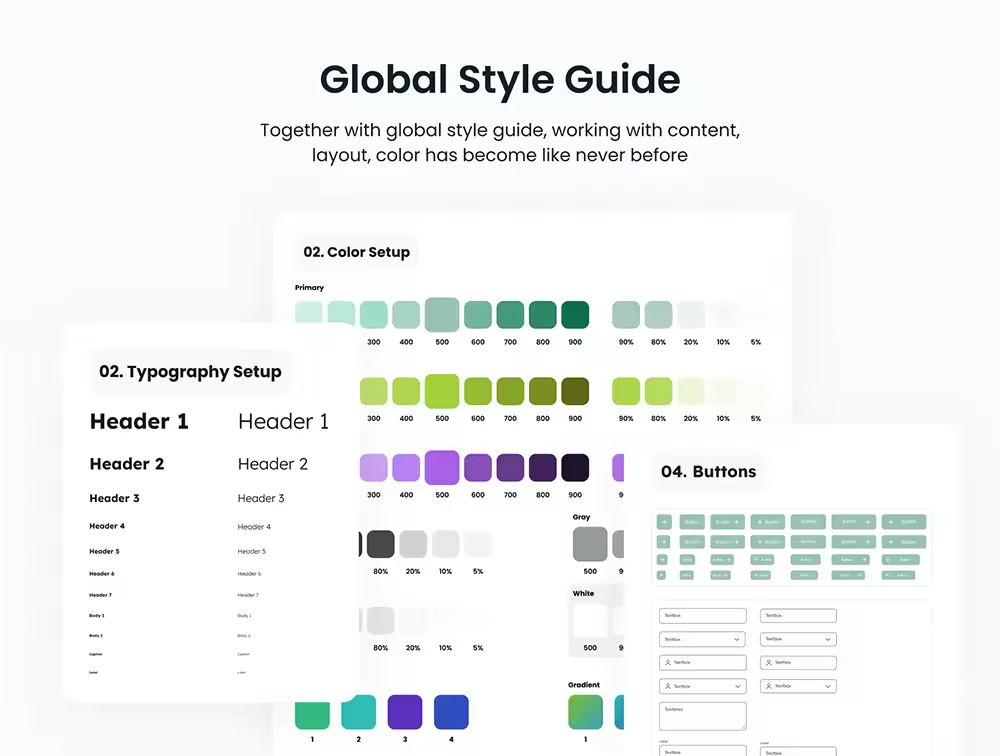This screenshot has width=1000, height=756.
Task: Open the right user-icon Textbox dropdown chevron
Action: [x=828, y=687]
